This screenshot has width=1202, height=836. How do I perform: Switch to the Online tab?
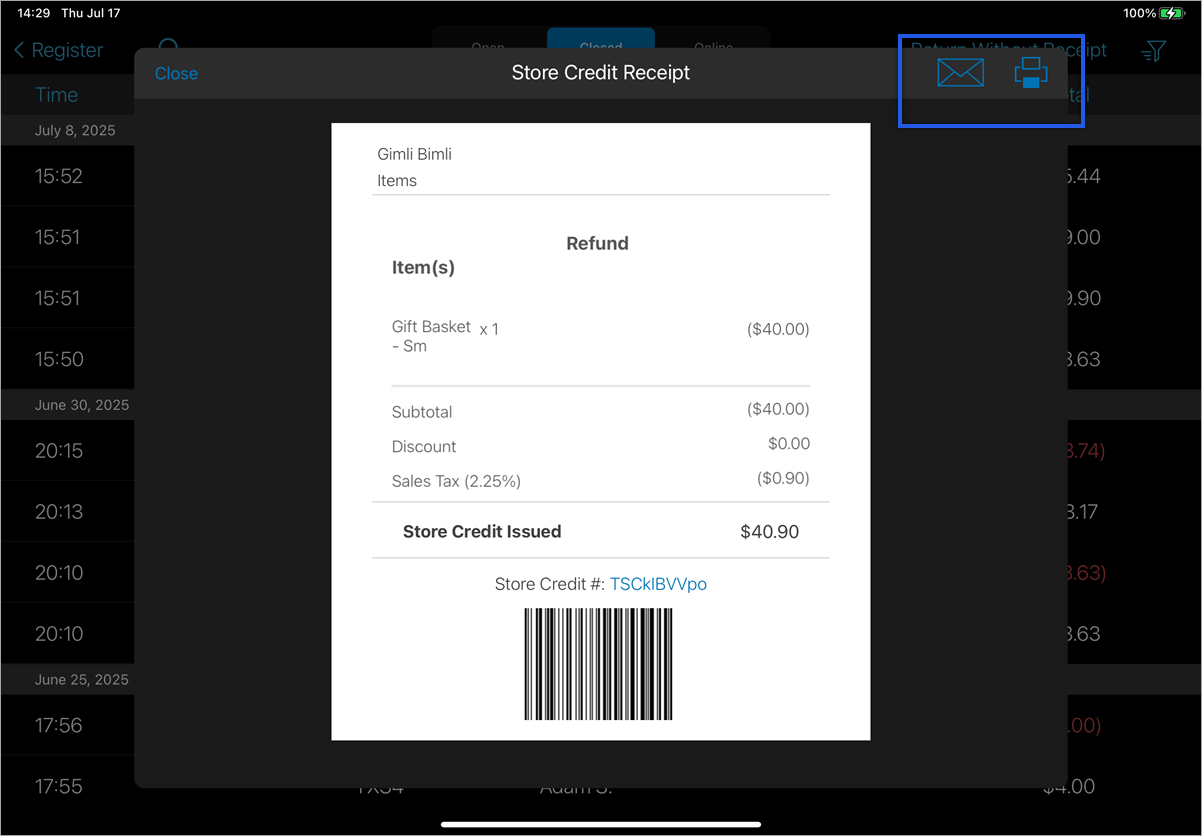pos(713,47)
